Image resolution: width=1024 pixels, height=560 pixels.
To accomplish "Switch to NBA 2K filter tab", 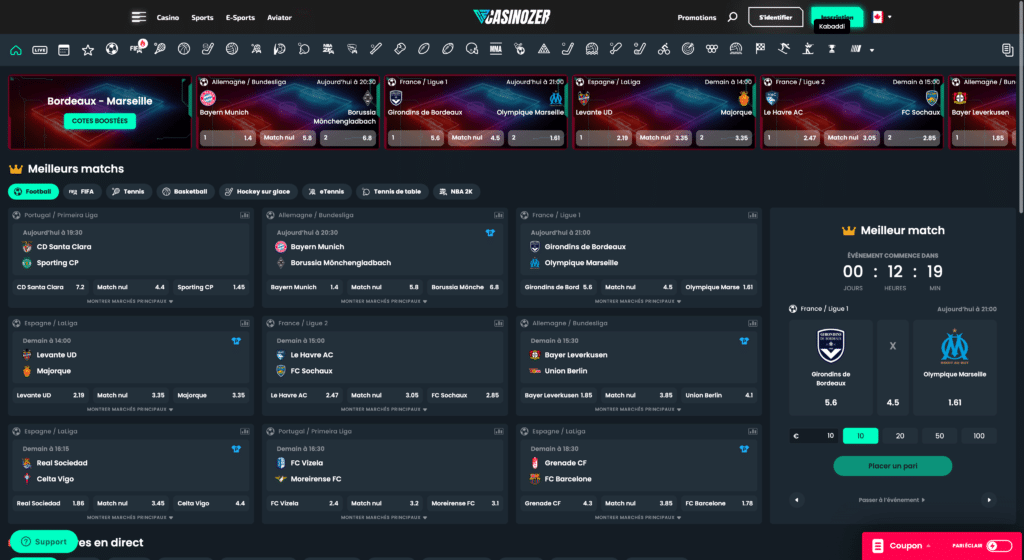I will click(456, 192).
